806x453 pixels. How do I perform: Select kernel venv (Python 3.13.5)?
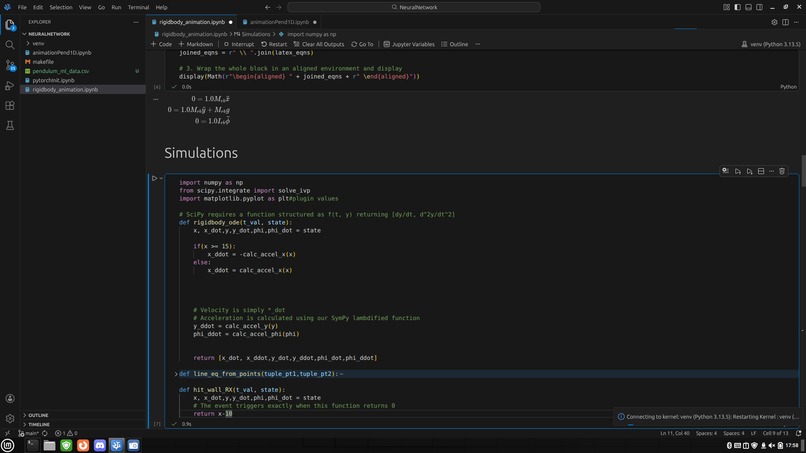click(771, 44)
